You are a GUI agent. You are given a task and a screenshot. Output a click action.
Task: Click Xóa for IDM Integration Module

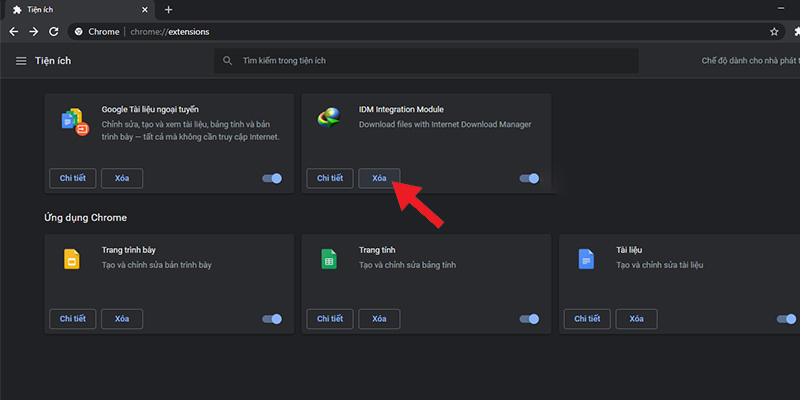[379, 178]
